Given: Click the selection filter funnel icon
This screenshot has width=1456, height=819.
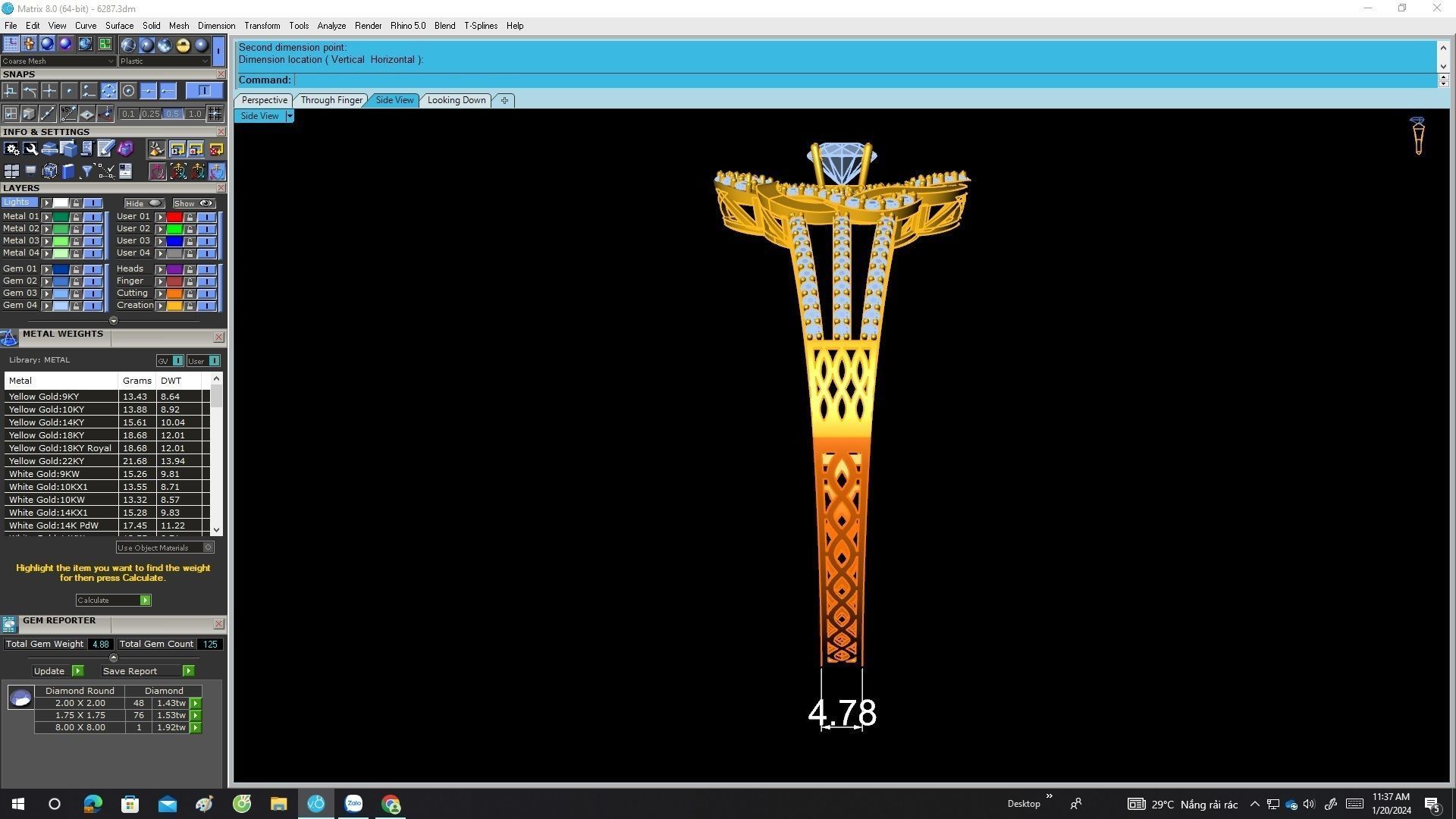Looking at the screenshot, I should pos(86,171).
